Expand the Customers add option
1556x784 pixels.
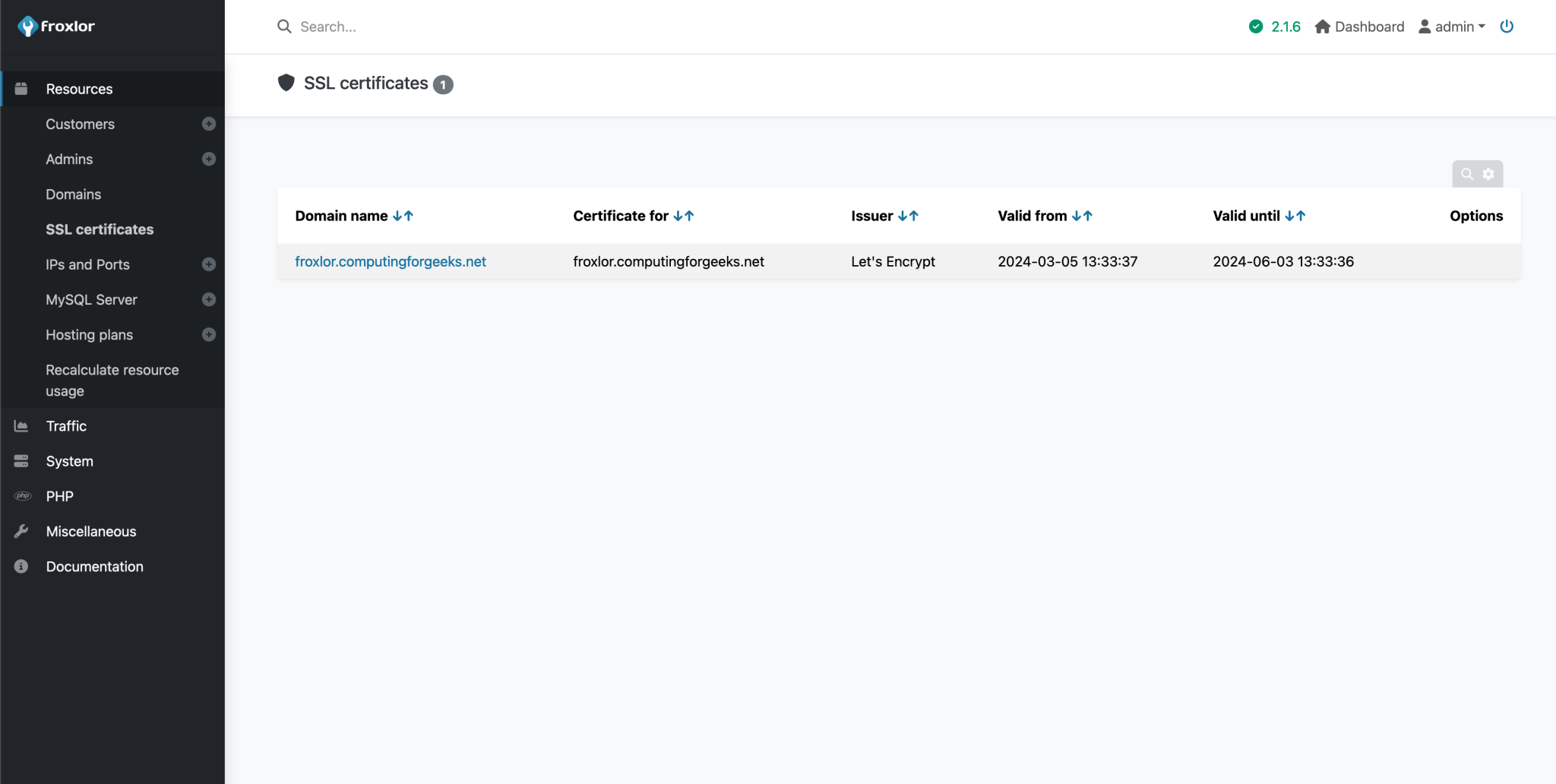coord(208,124)
